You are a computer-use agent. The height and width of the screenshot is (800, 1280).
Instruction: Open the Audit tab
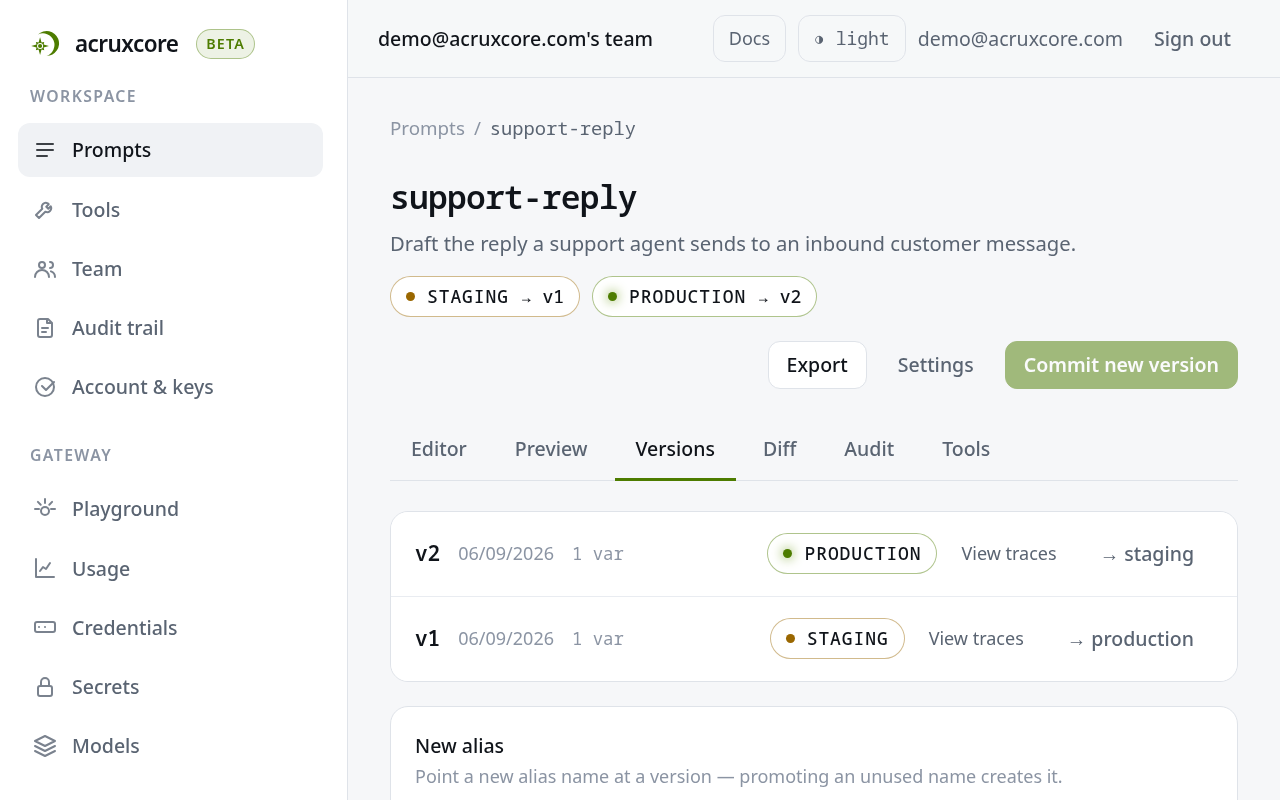[869, 449]
